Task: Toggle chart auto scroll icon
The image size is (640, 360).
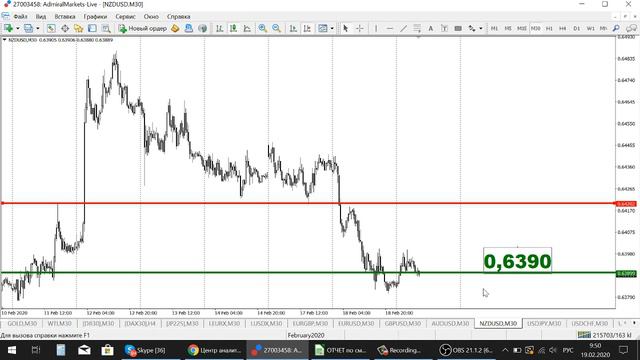Action: coord(293,28)
